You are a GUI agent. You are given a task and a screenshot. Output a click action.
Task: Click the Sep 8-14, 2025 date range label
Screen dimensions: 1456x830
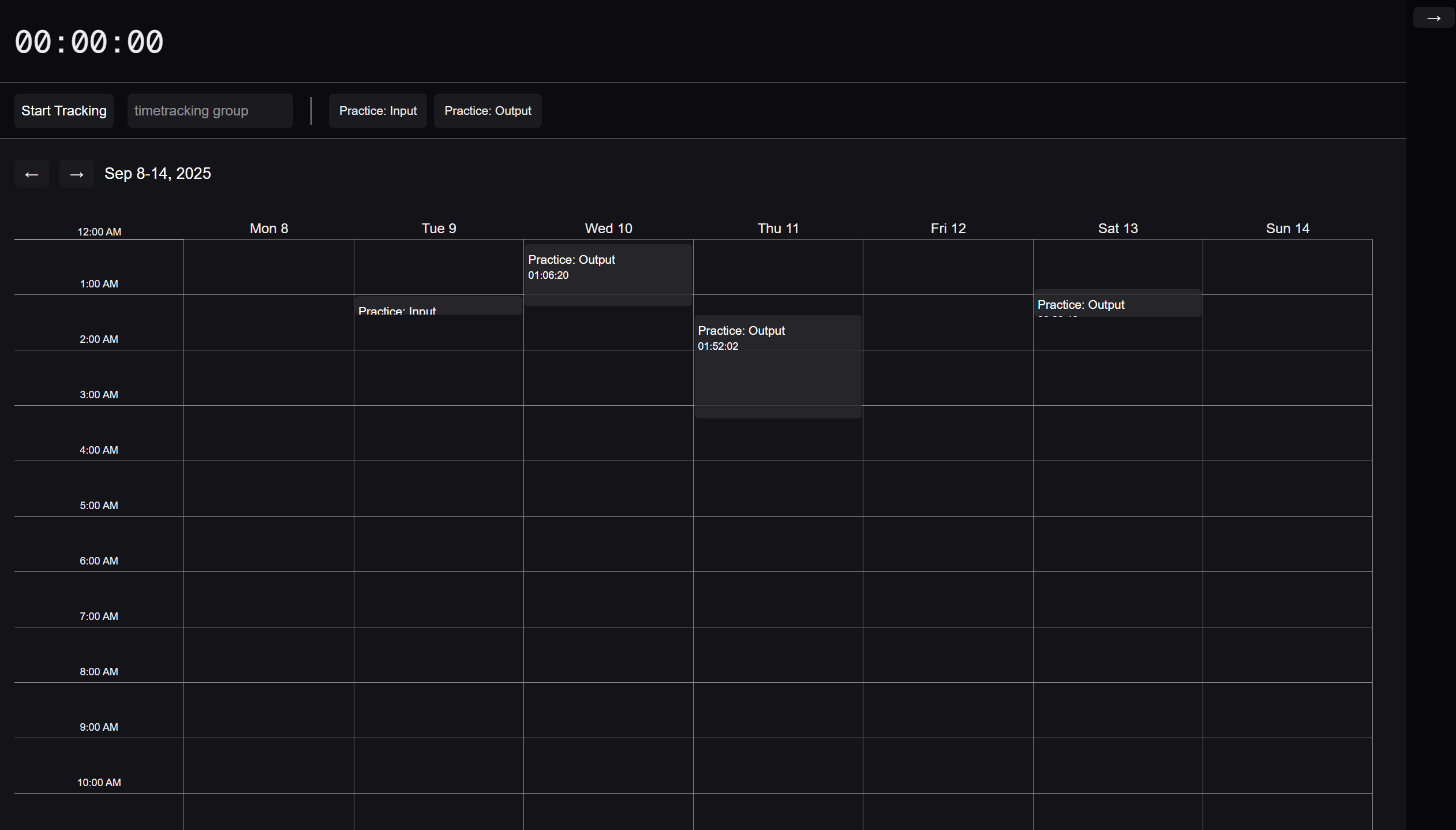(x=158, y=174)
